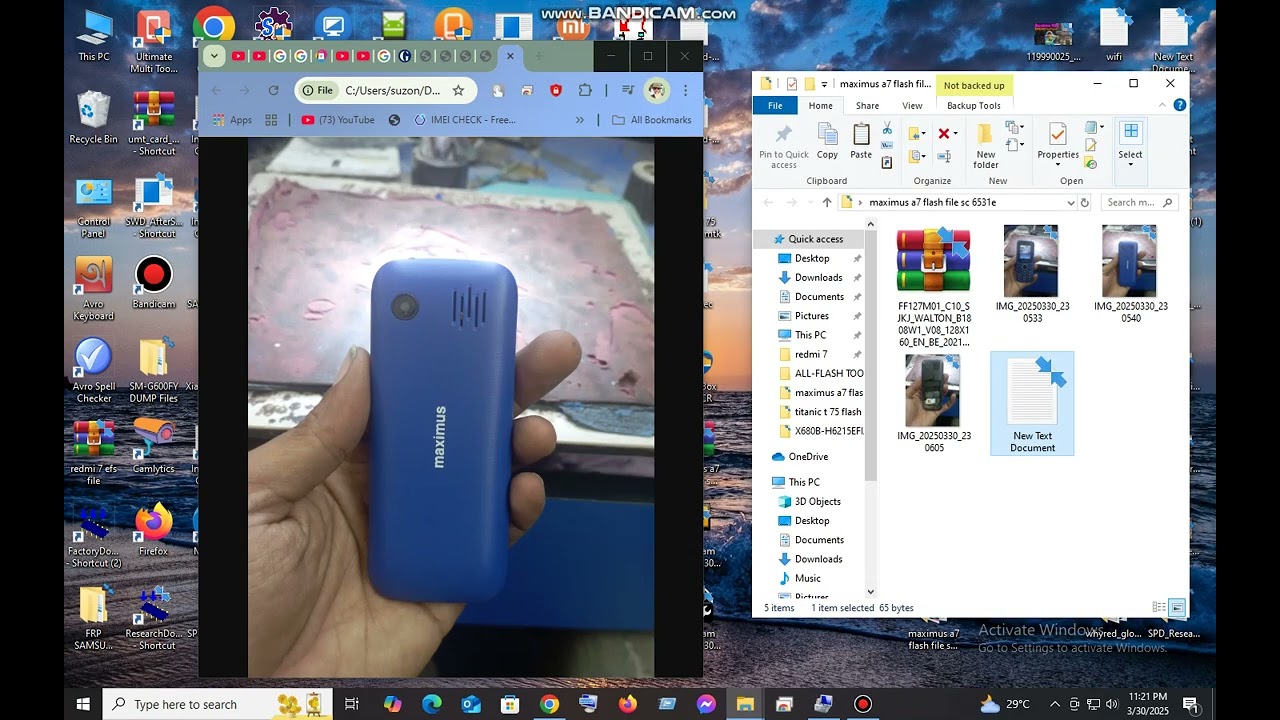This screenshot has width=1280, height=720.
Task: Click the Cut scissors icon
Action: [887, 127]
